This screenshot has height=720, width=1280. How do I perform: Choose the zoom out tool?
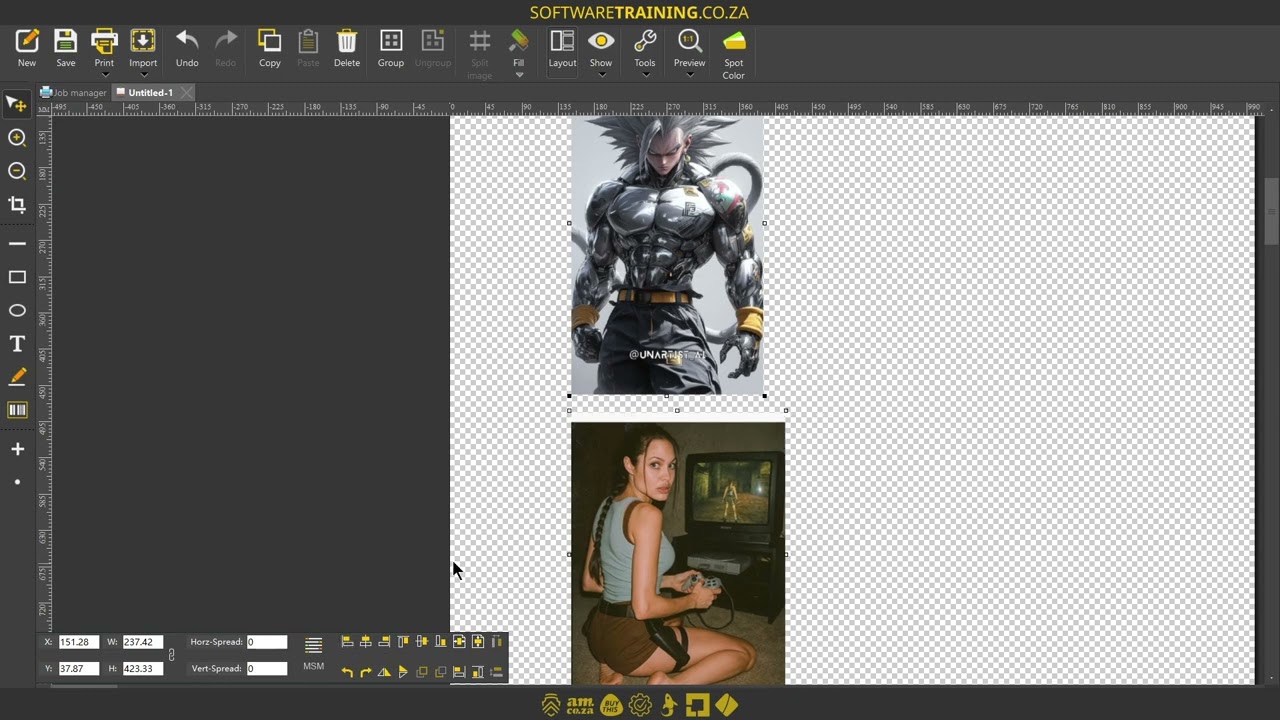coord(17,171)
